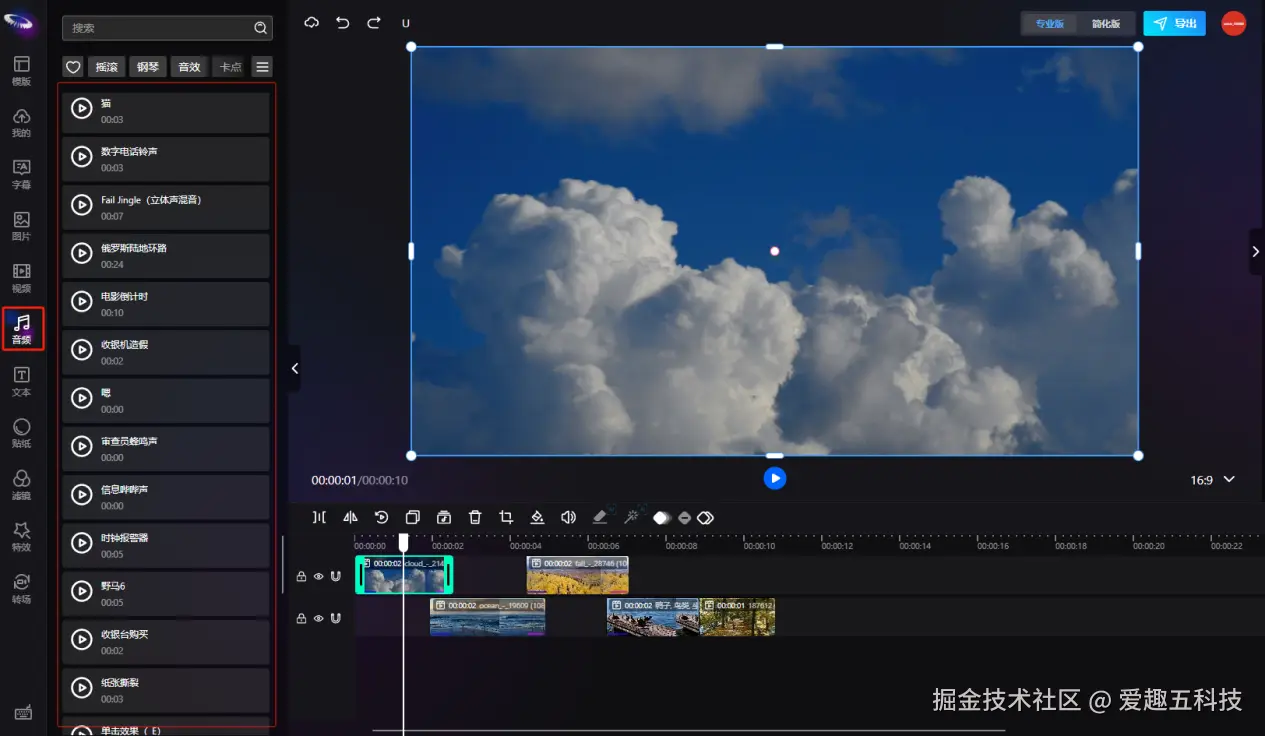Play the video preview with blue button
This screenshot has width=1265, height=736.
point(774,478)
